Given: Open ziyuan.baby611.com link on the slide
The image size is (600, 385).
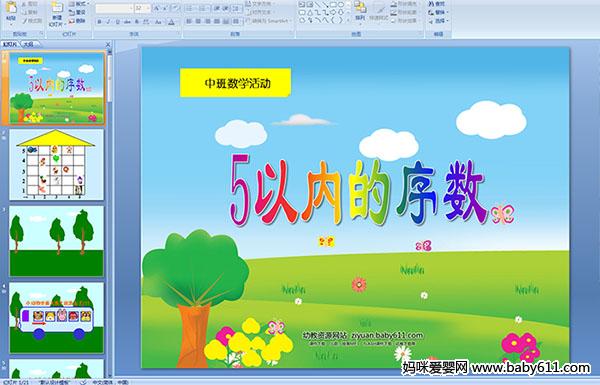Looking at the screenshot, I should pos(387,336).
